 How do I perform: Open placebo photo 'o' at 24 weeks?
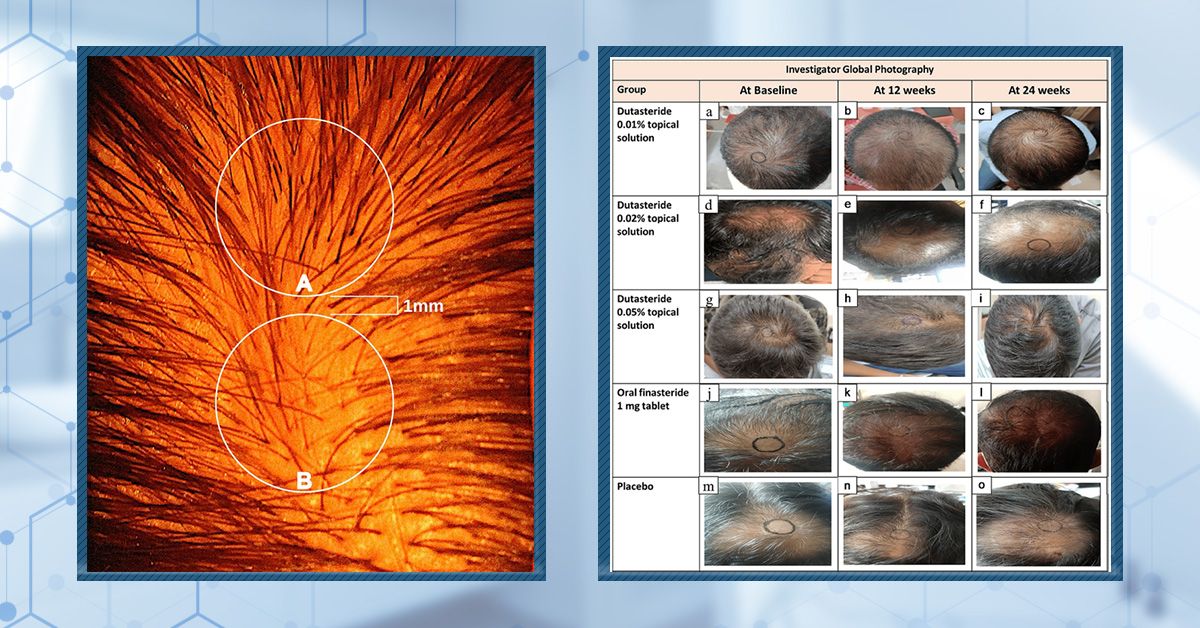point(1039,522)
